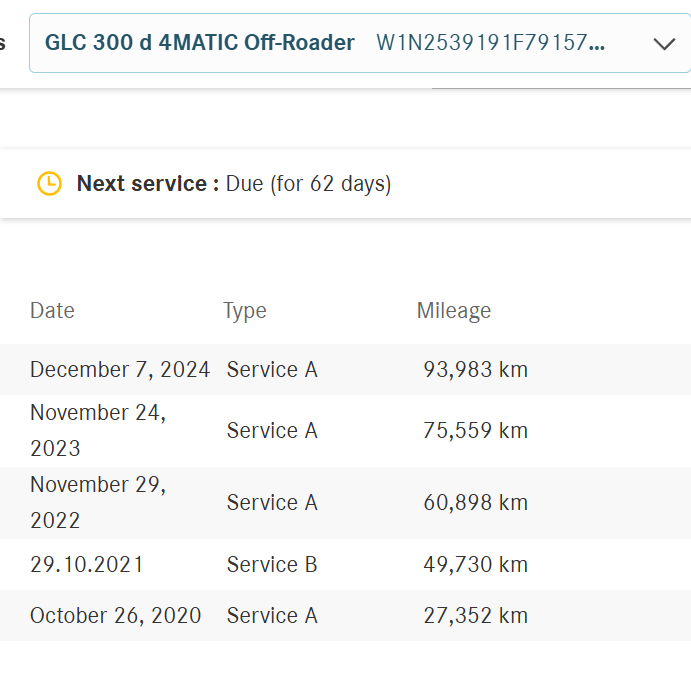Open the October 26, 2020 service row

(x=346, y=615)
